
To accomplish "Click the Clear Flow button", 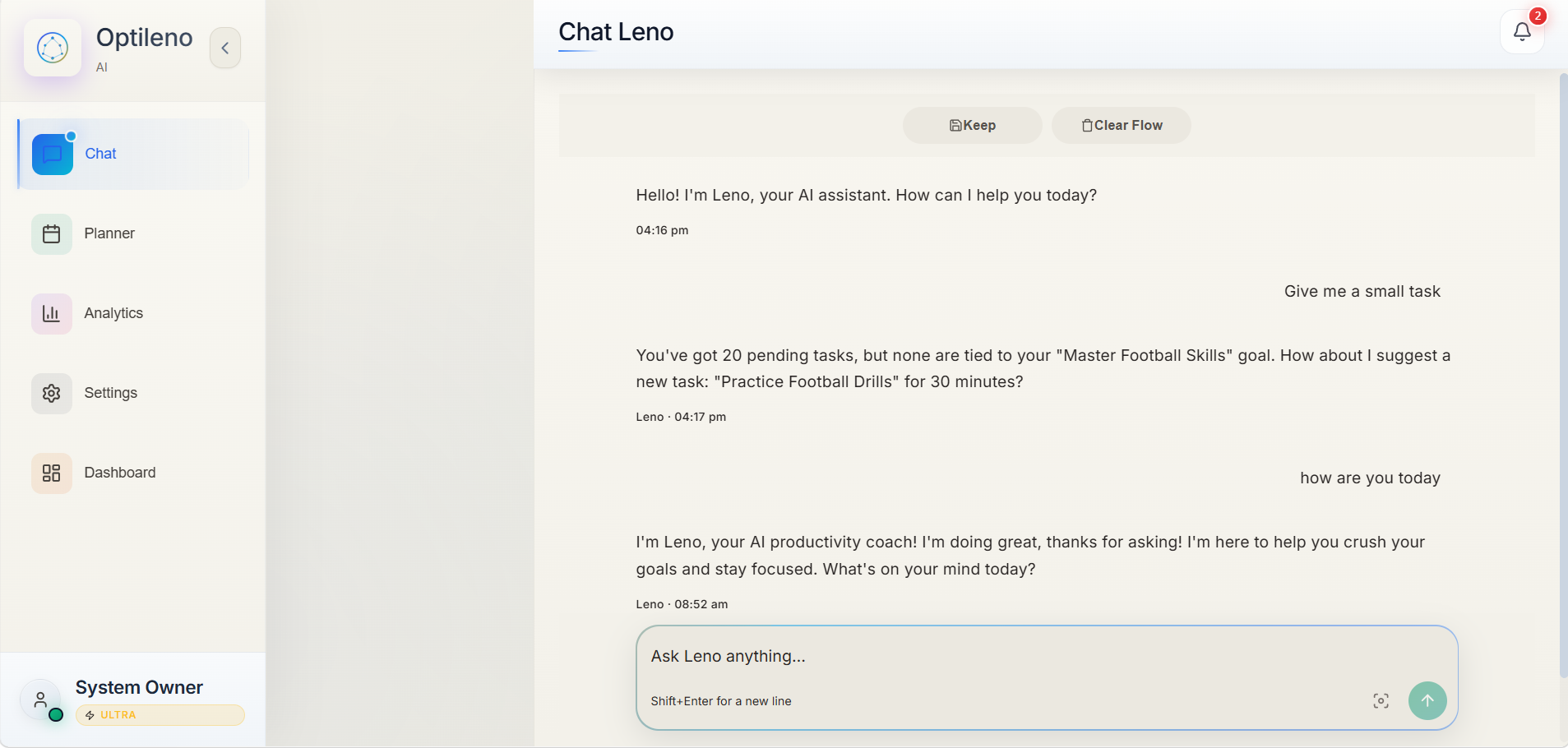I will point(1122,125).
